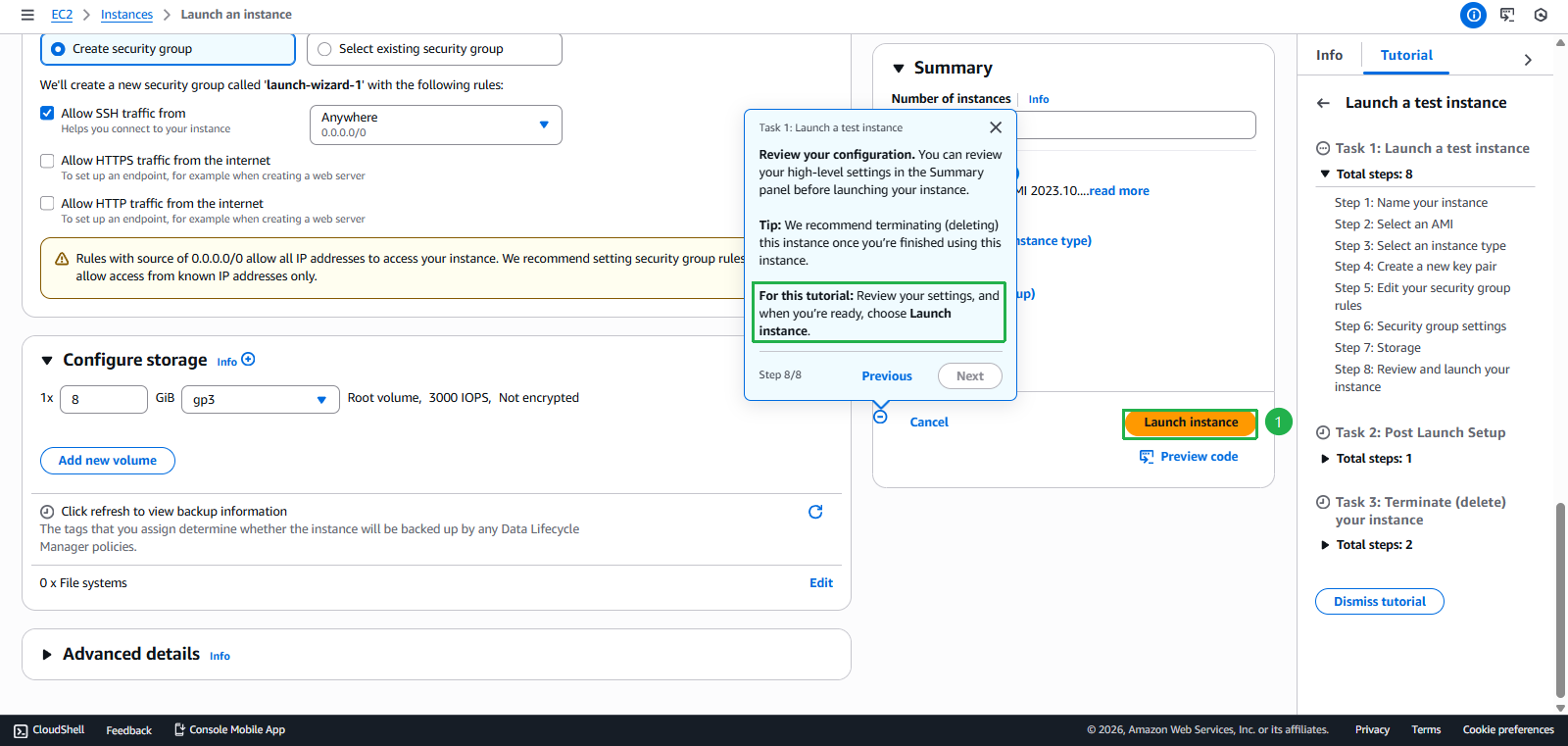Image resolution: width=1568 pixels, height=746 pixels.
Task: Click the orange Launch instance button
Action: coord(1190,423)
